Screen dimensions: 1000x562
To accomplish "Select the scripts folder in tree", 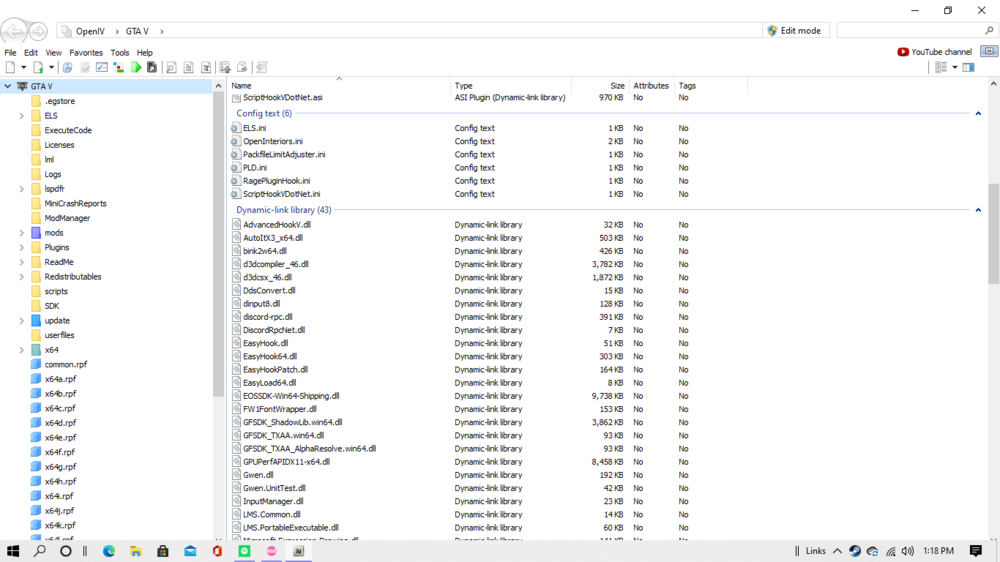I will pyautogui.click(x=56, y=292).
